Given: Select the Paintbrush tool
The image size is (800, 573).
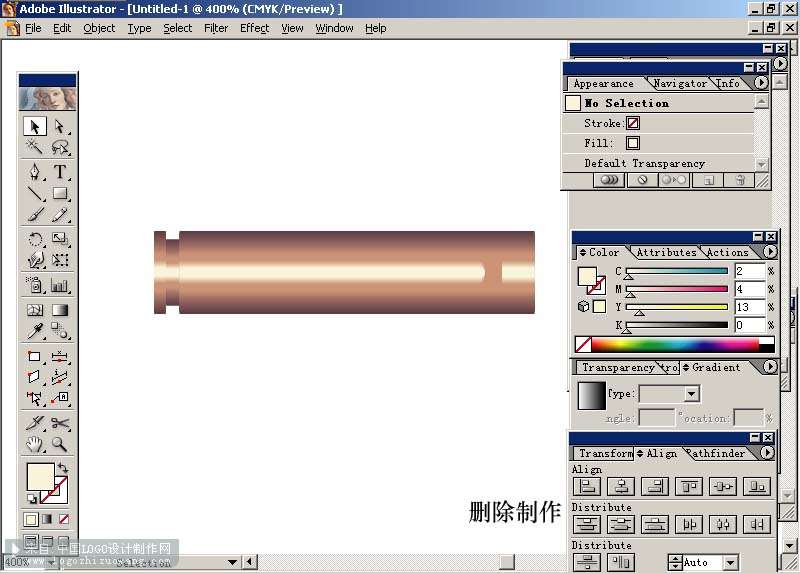Looking at the screenshot, I should tap(35, 215).
